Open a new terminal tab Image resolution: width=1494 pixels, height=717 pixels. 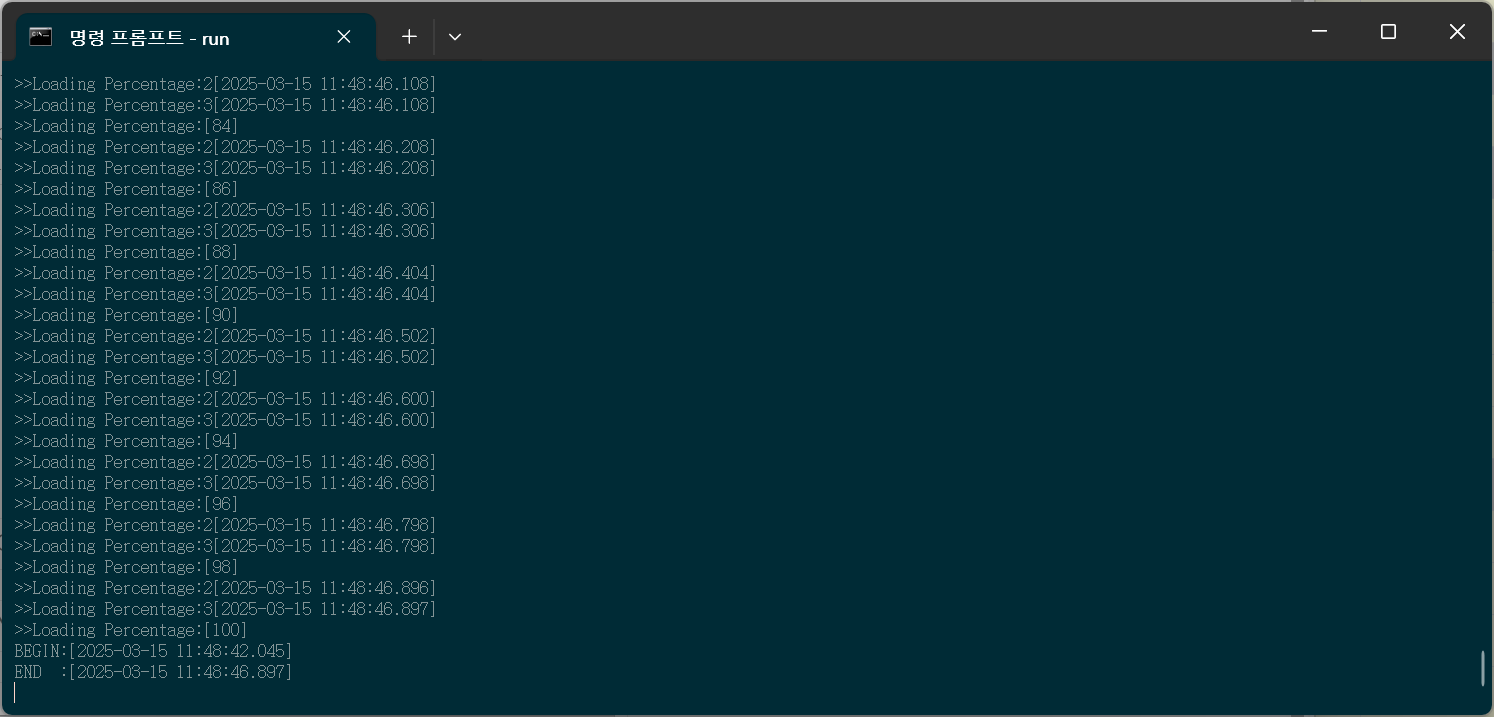[x=409, y=37]
